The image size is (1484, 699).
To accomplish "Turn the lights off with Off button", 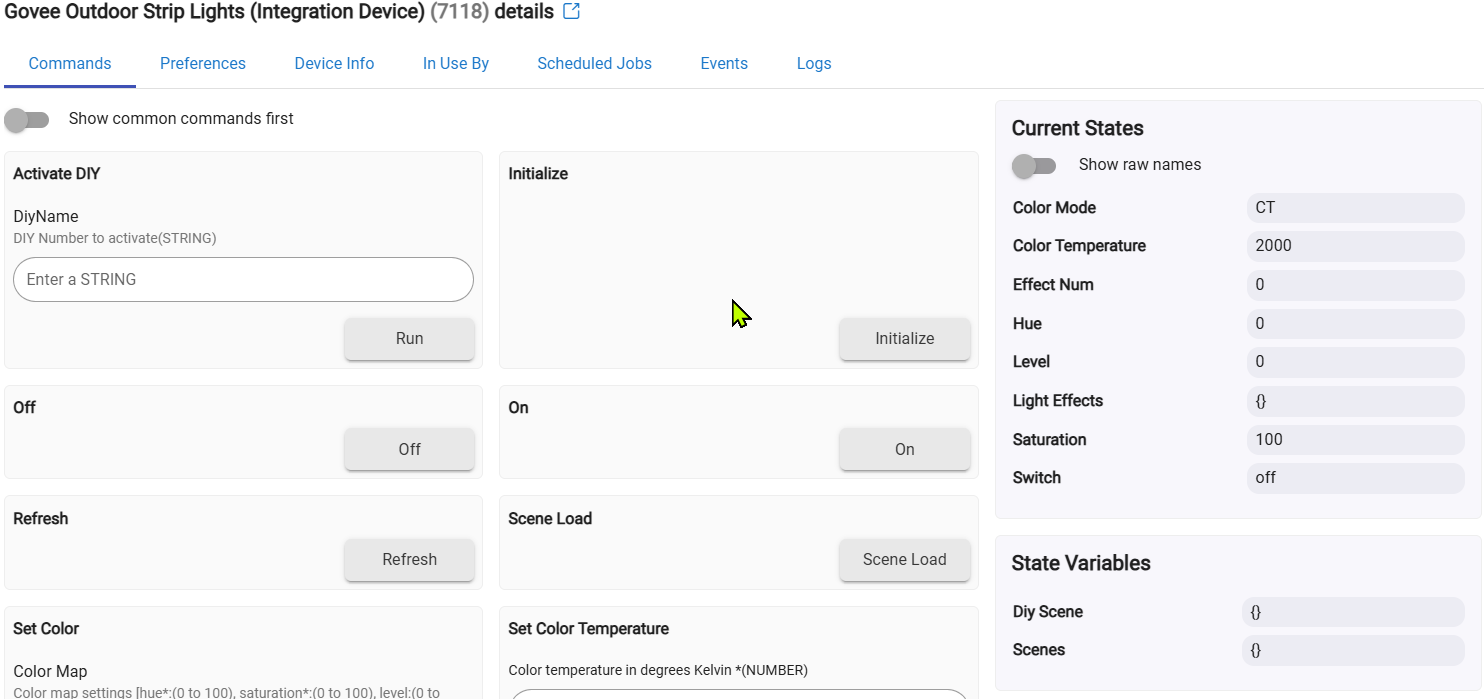I will [x=409, y=450].
